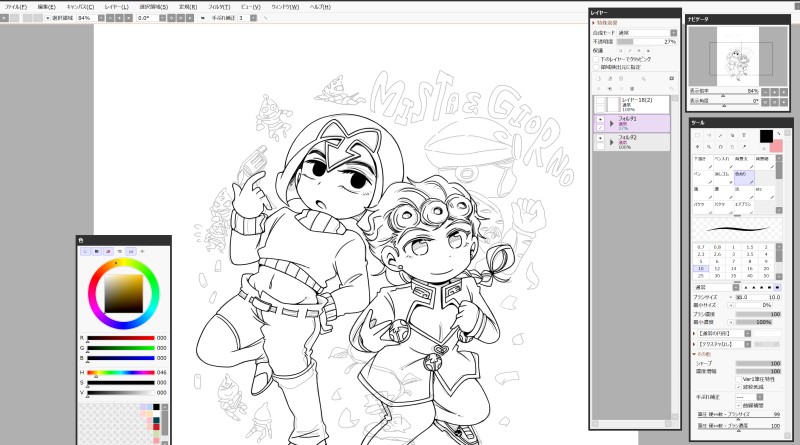Screen dimensions: 800x445
Task: Toggle visibility box of レイヤー18(2) layer
Action: pos(600,101)
